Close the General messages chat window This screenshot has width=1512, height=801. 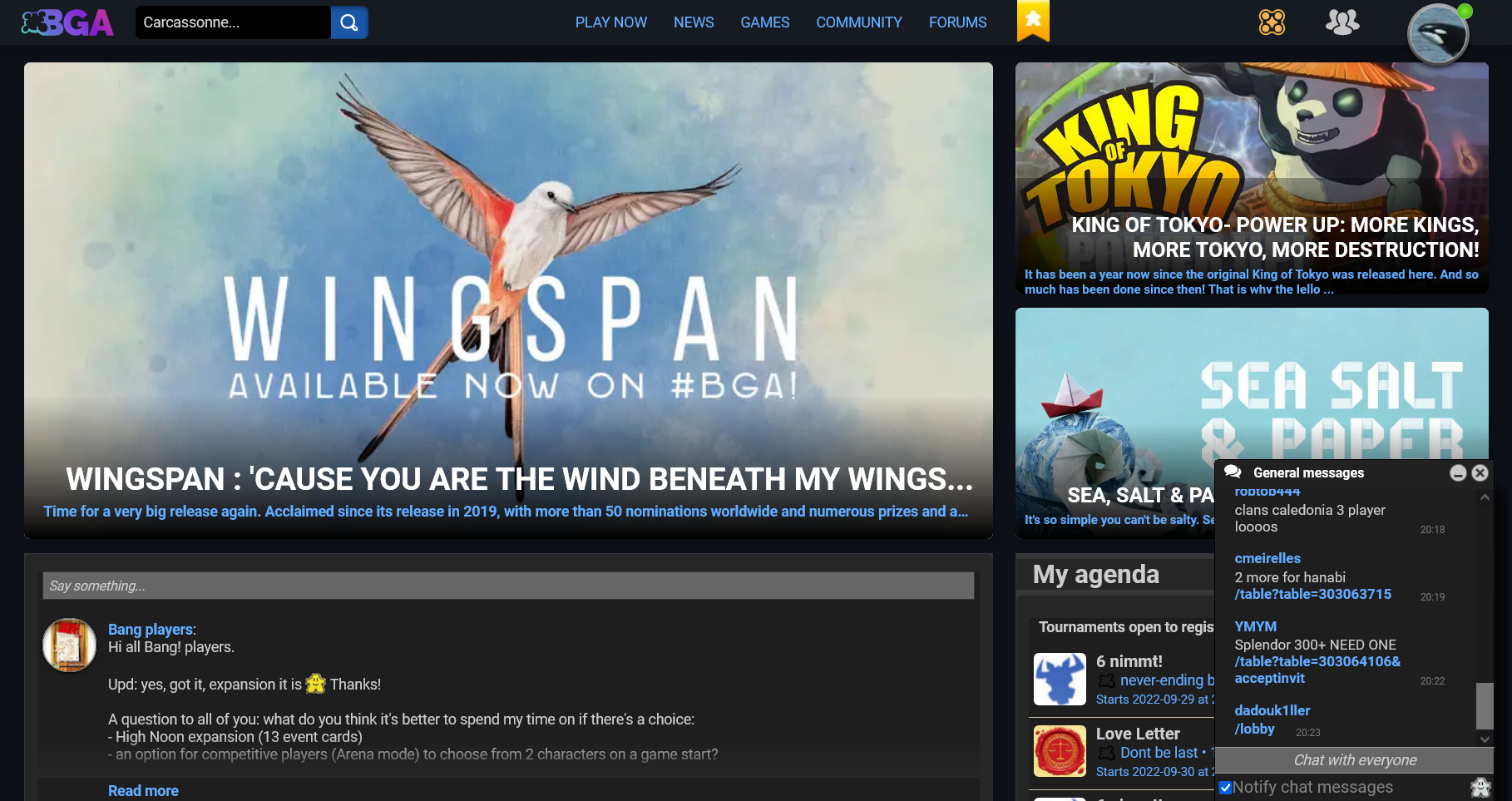click(1480, 472)
